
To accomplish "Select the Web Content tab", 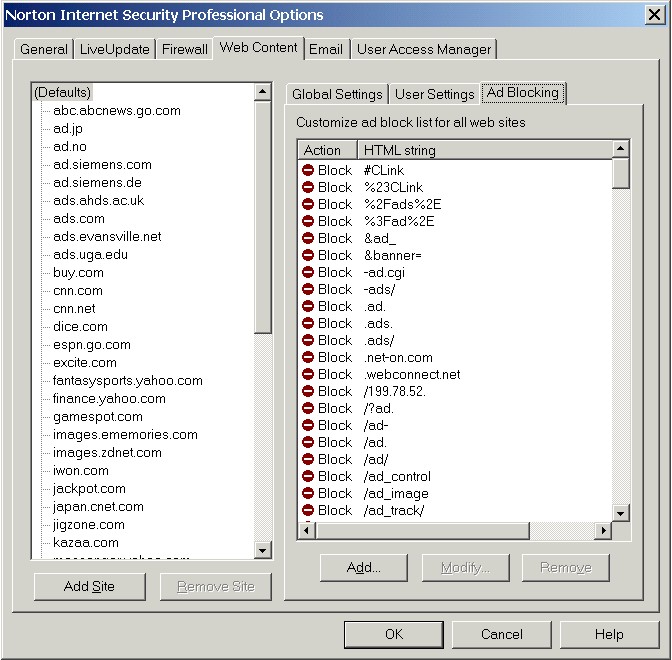I will 258,48.
